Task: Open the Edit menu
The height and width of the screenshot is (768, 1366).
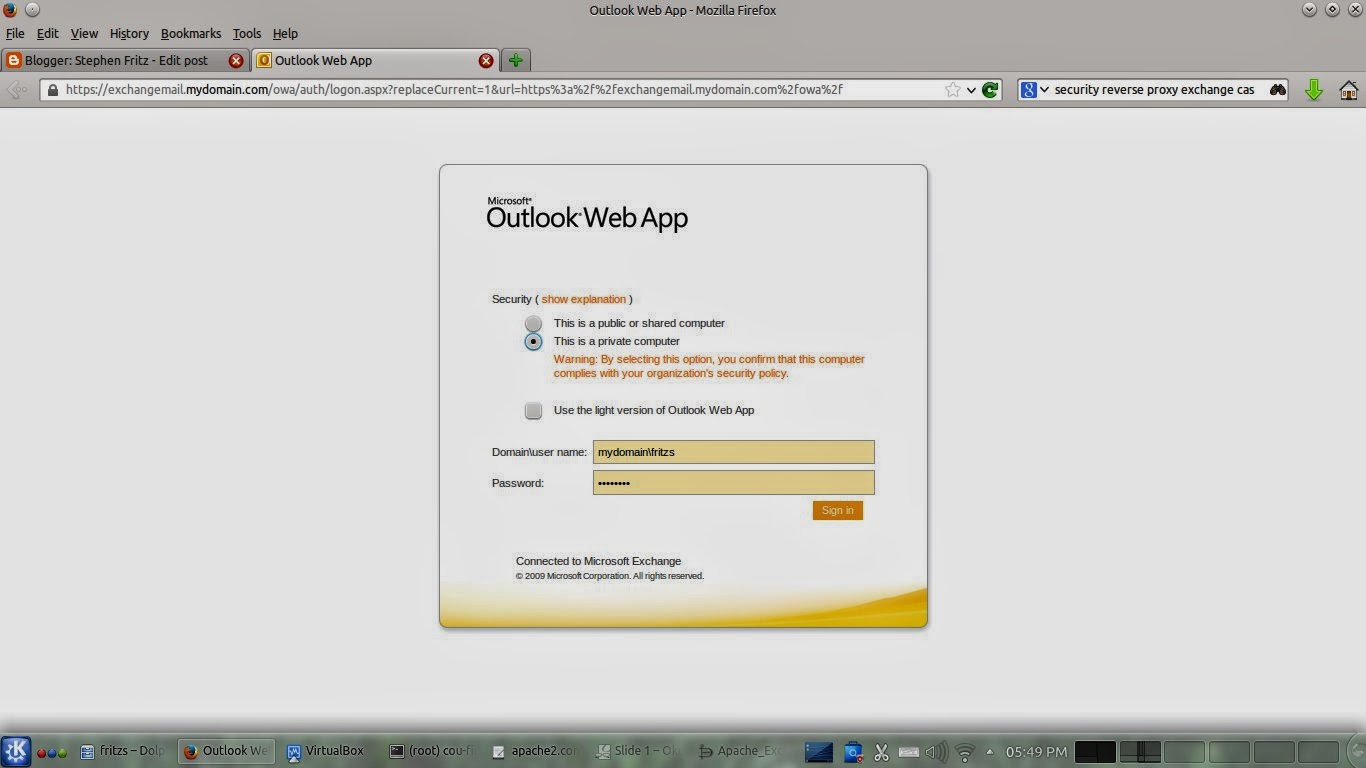Action: tap(48, 33)
